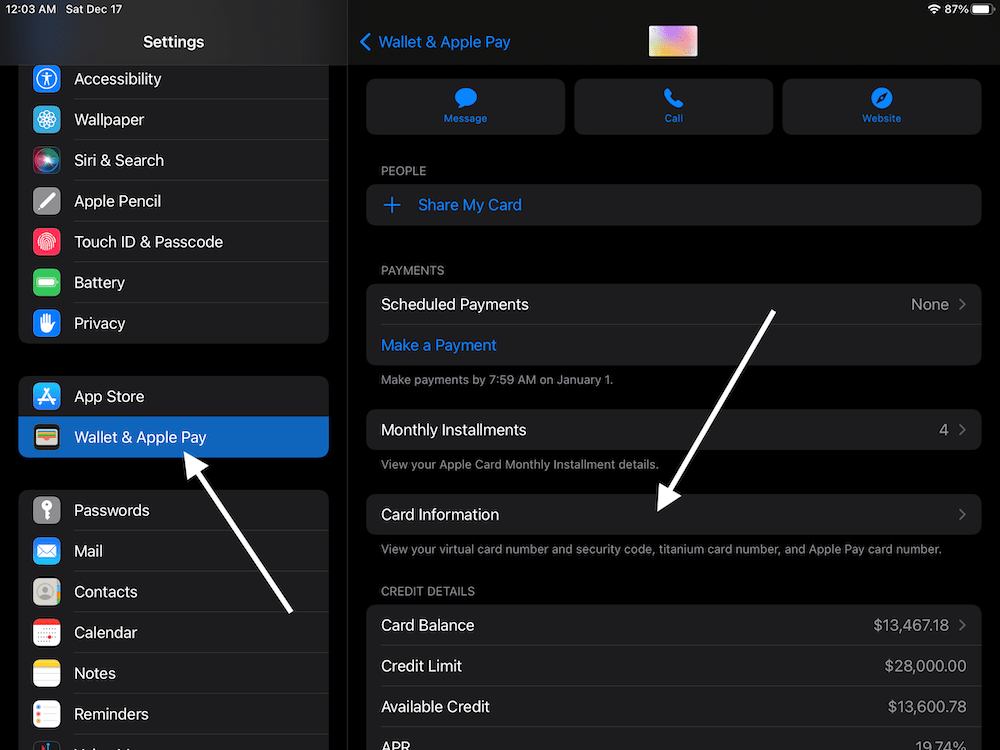
Task: Tap the Message speech bubble button
Action: (466, 107)
